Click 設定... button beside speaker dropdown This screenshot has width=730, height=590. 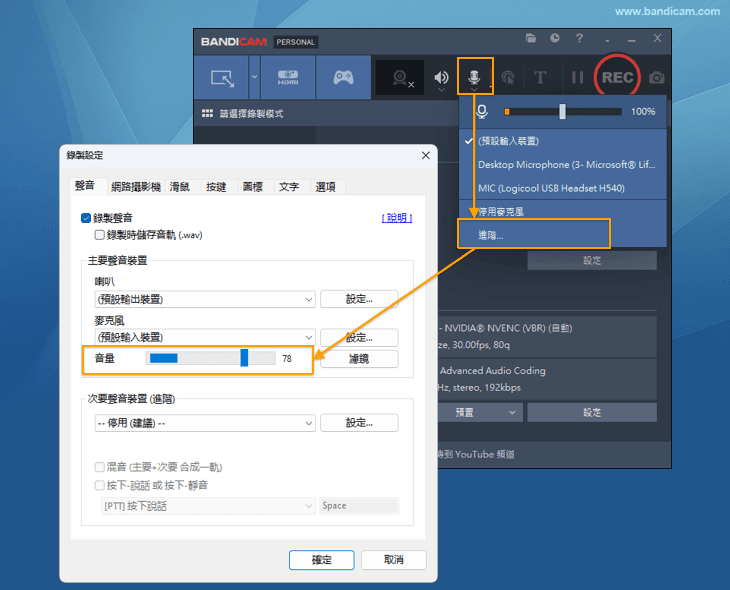point(359,299)
